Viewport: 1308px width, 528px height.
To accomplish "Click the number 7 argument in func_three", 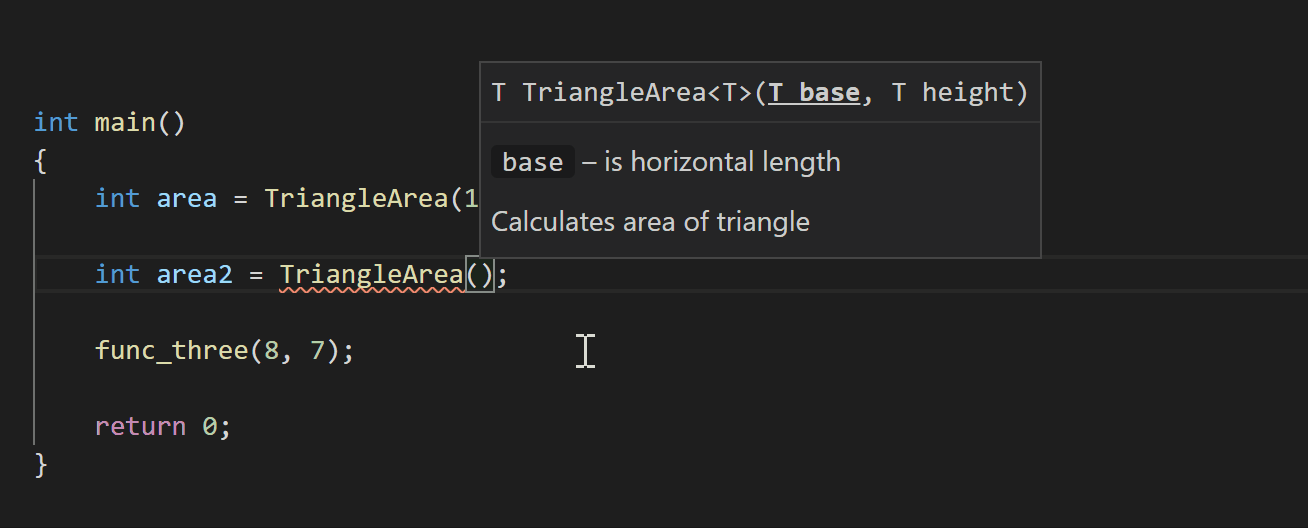I will click(317, 351).
